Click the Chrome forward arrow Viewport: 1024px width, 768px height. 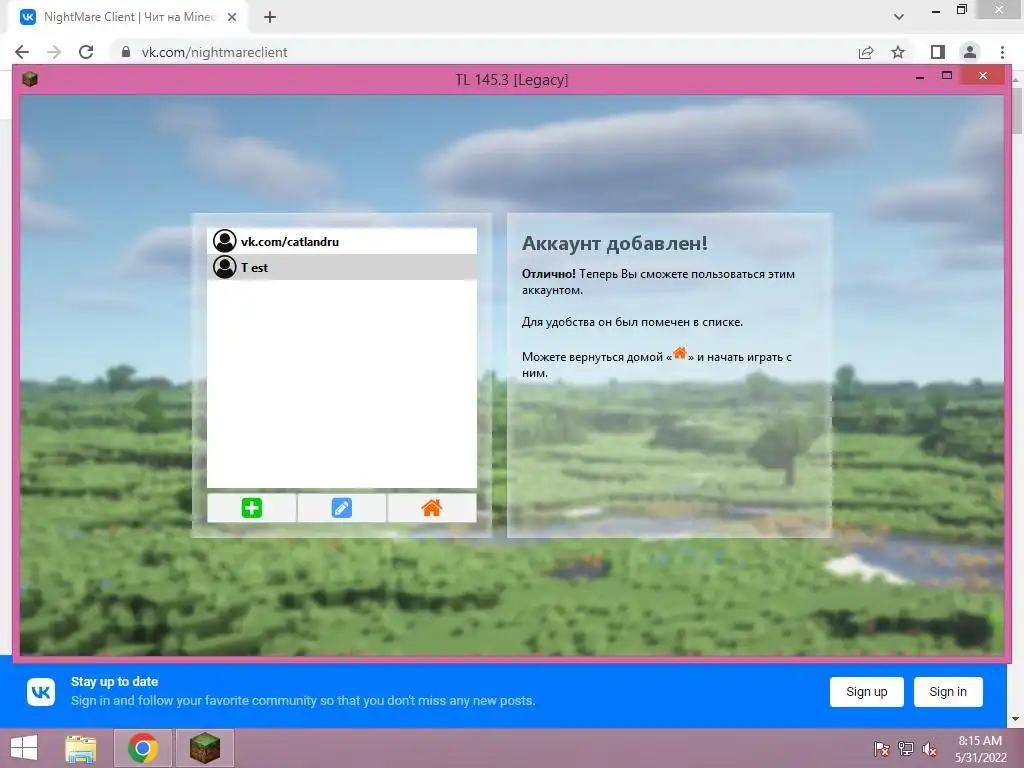(54, 52)
